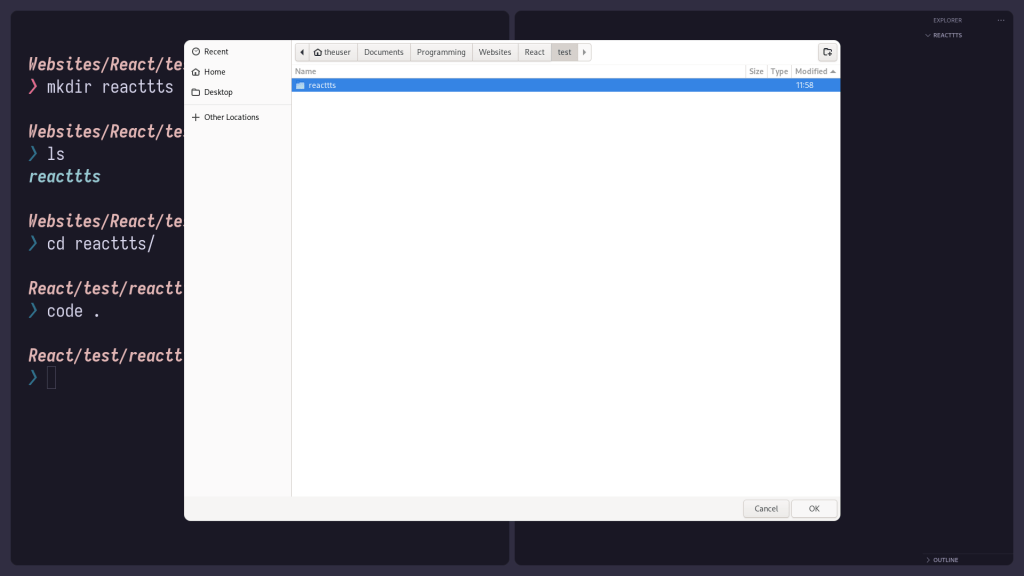Viewport: 1024px width, 576px height.
Task: Confirm selection with the OK button
Action: pyautogui.click(x=814, y=509)
